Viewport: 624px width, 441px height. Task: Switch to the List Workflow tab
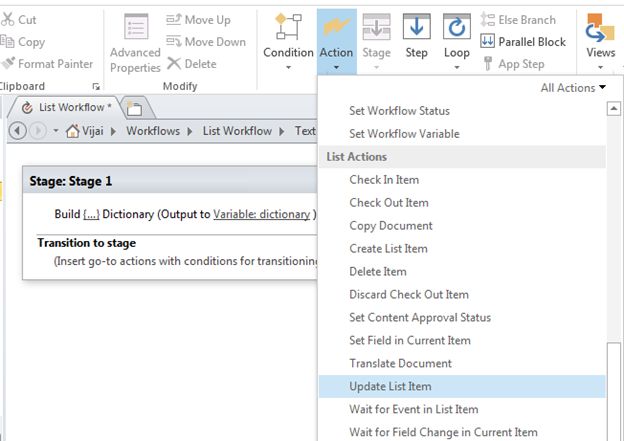[66, 107]
